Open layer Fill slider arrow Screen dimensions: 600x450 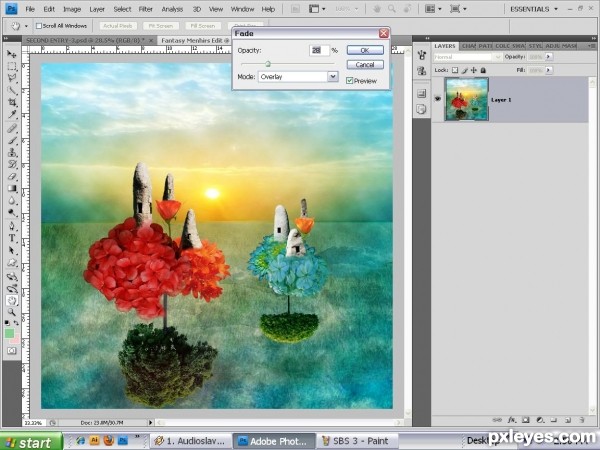coord(549,70)
